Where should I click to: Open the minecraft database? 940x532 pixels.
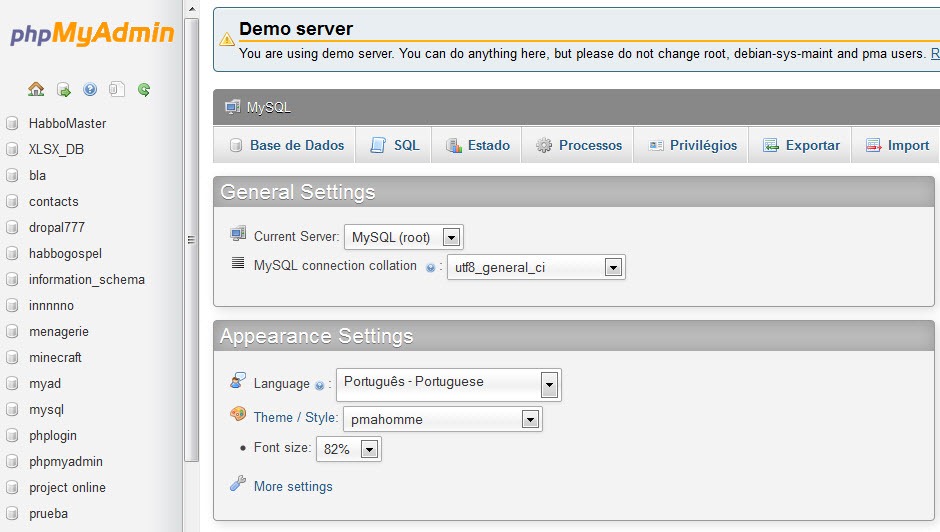click(55, 357)
